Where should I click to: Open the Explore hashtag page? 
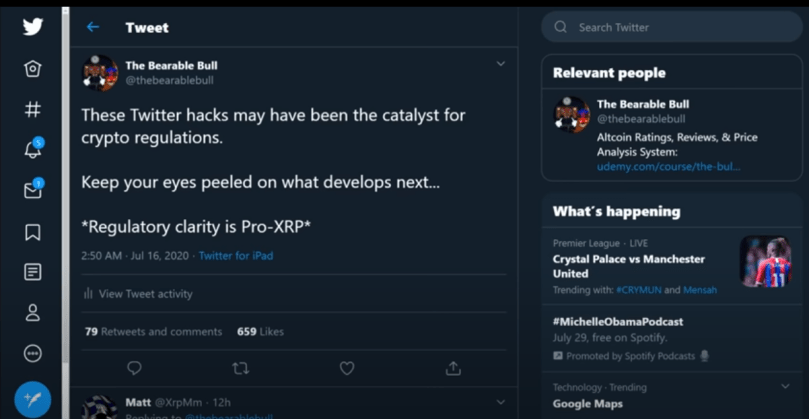pos(33,109)
